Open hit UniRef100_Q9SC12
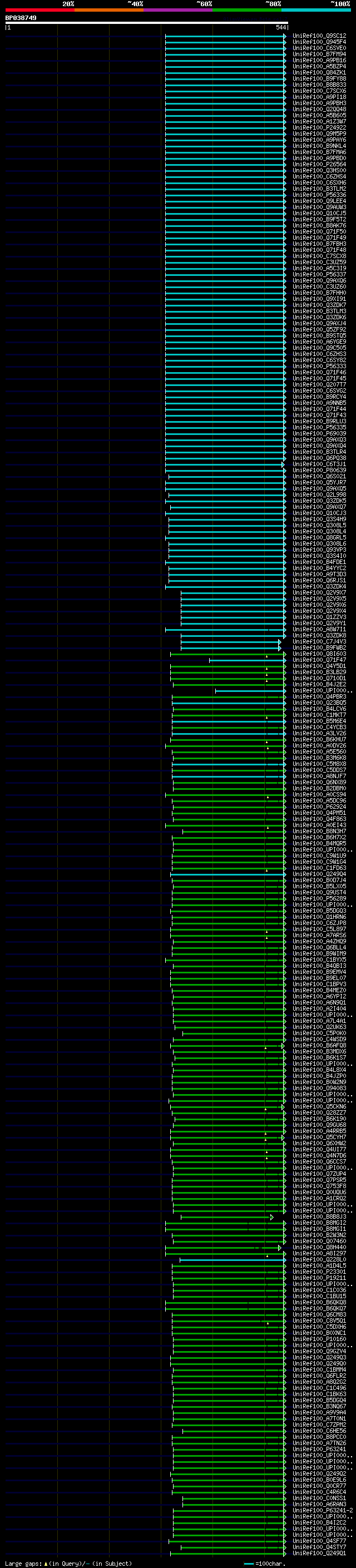 click(x=319, y=36)
